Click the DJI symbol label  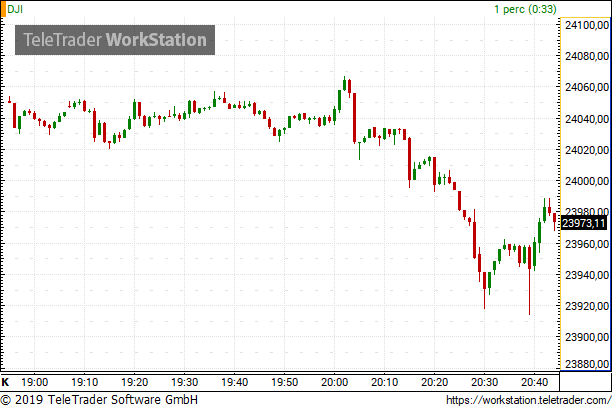[15, 9]
